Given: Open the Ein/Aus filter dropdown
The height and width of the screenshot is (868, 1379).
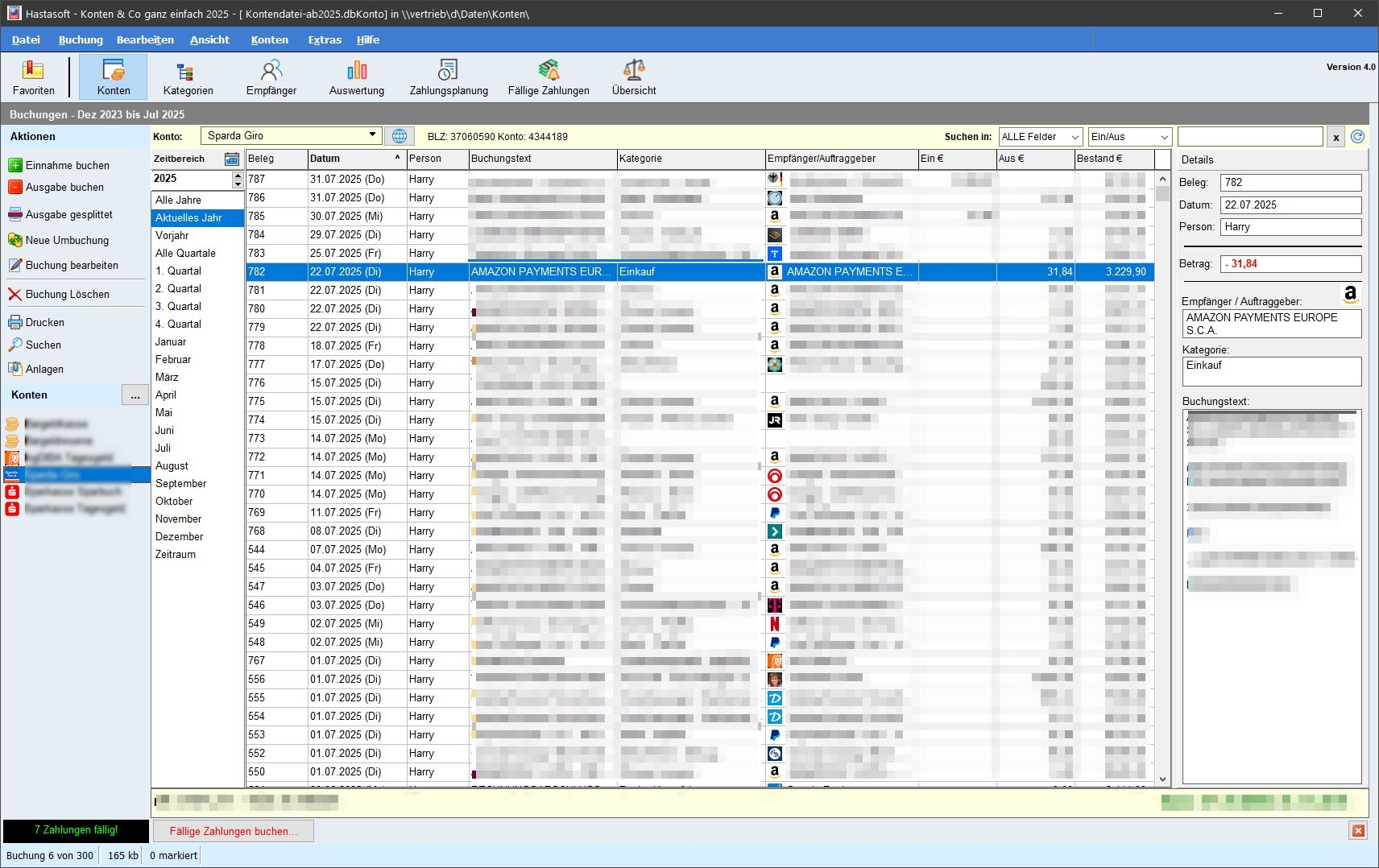Looking at the screenshot, I should pos(1129,137).
